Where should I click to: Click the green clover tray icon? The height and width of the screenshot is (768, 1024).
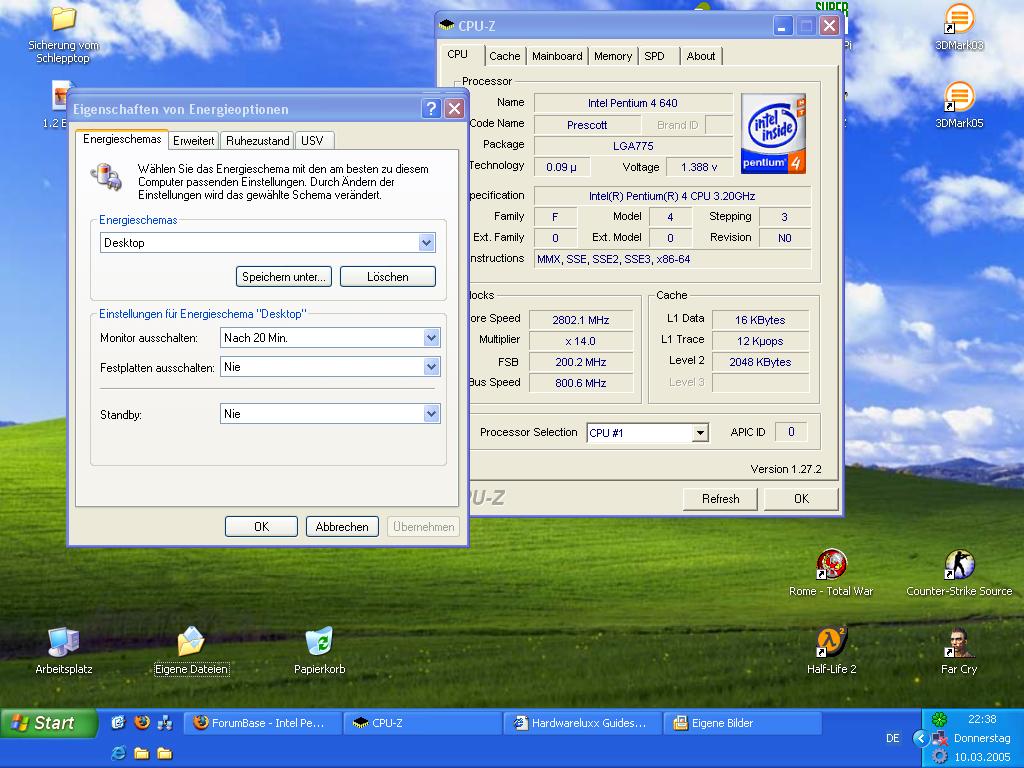tap(939, 719)
